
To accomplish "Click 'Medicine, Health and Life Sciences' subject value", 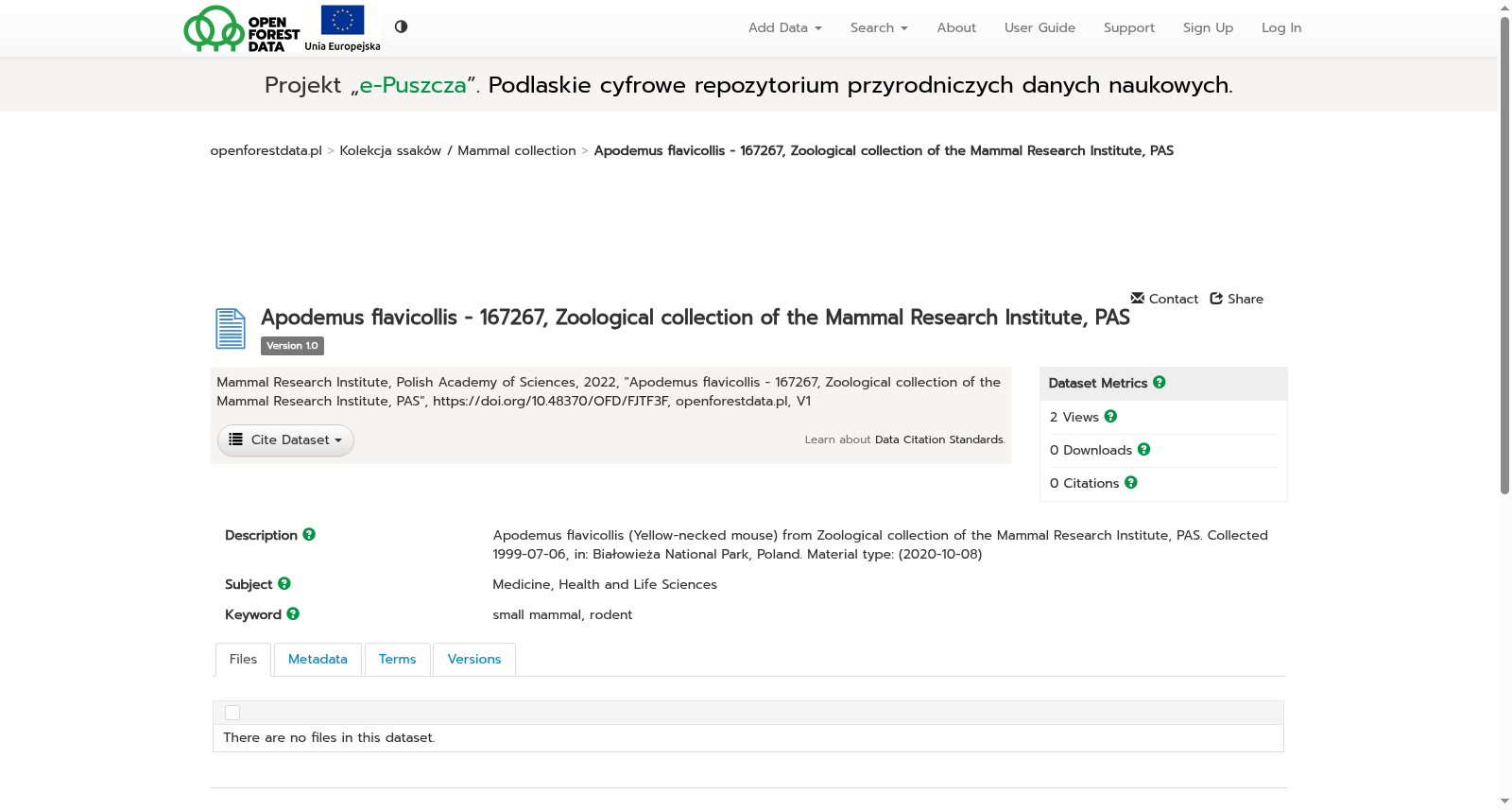I will [605, 585].
